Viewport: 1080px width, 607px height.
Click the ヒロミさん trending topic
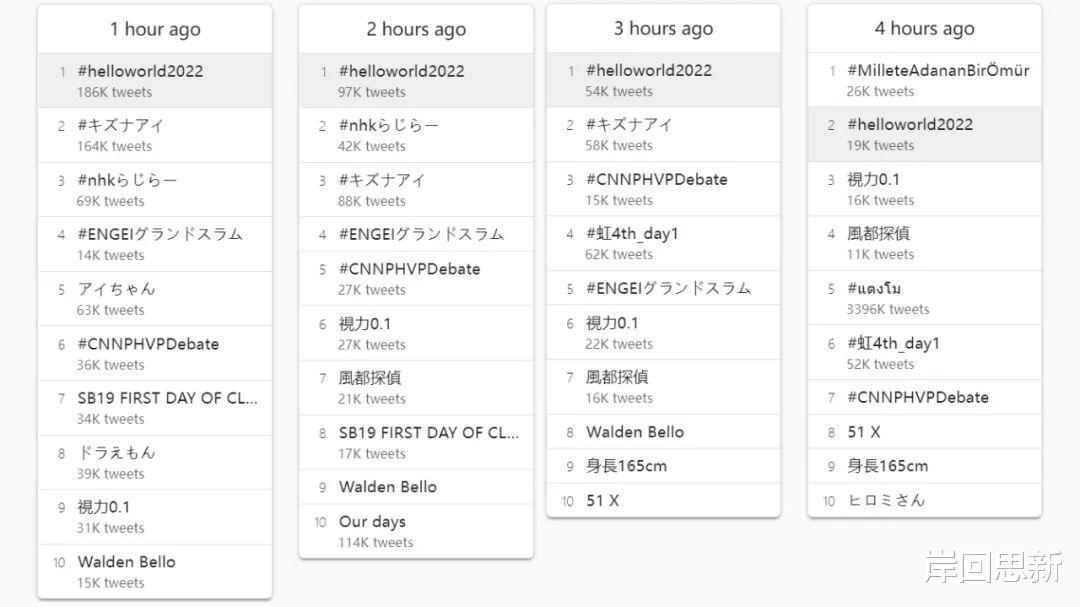point(886,501)
